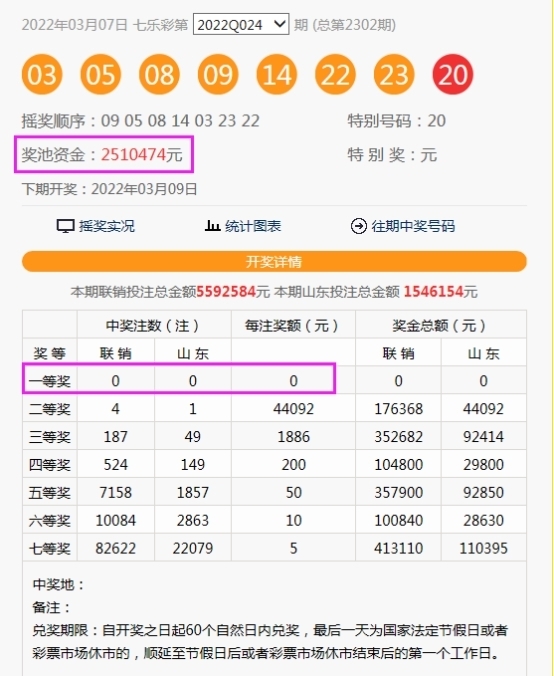Click the monitor icon for 摇奖实况
The height and width of the screenshot is (676, 554).
pos(66,226)
